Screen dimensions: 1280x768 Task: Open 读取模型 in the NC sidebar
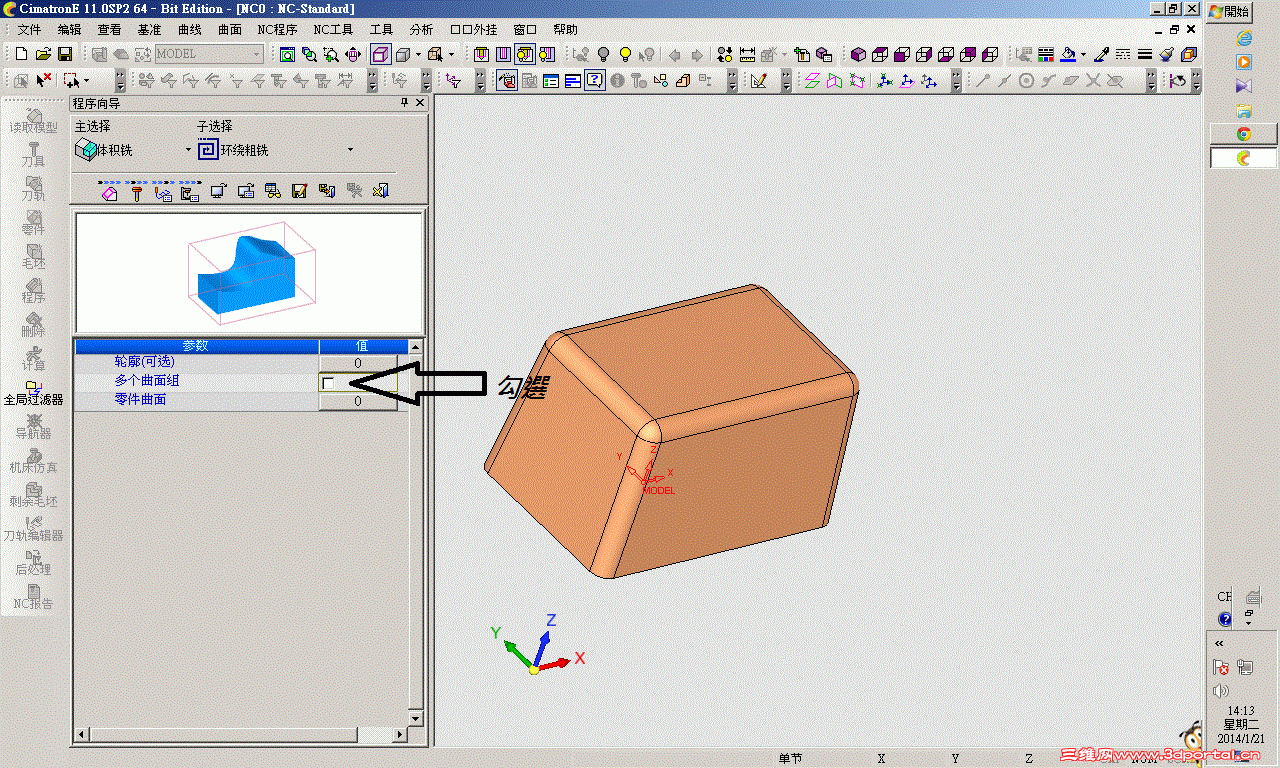(x=34, y=120)
